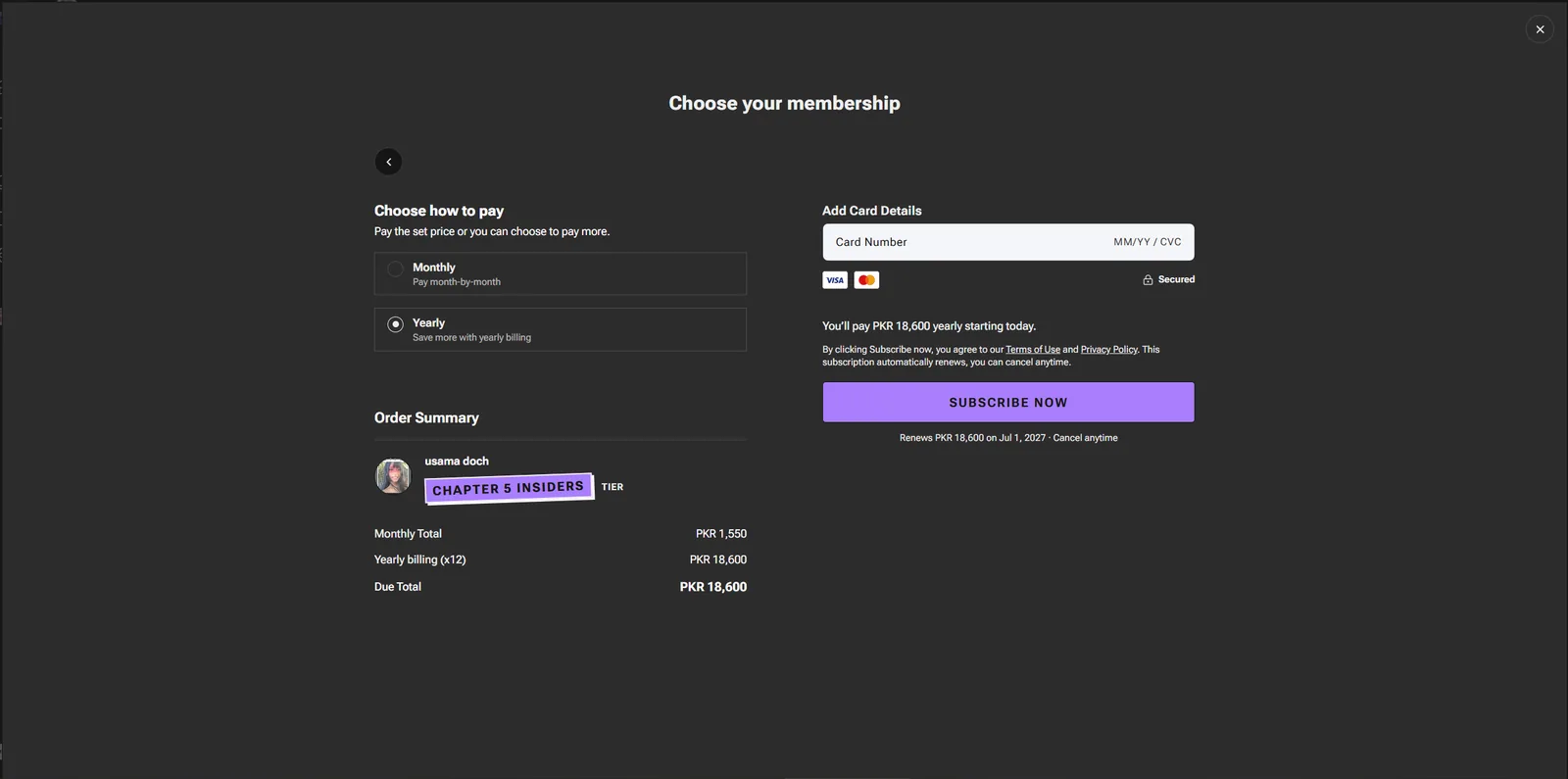Screen dimensions: 1568x779
Task: Click the Subscribe Now button
Action: [1008, 403]
